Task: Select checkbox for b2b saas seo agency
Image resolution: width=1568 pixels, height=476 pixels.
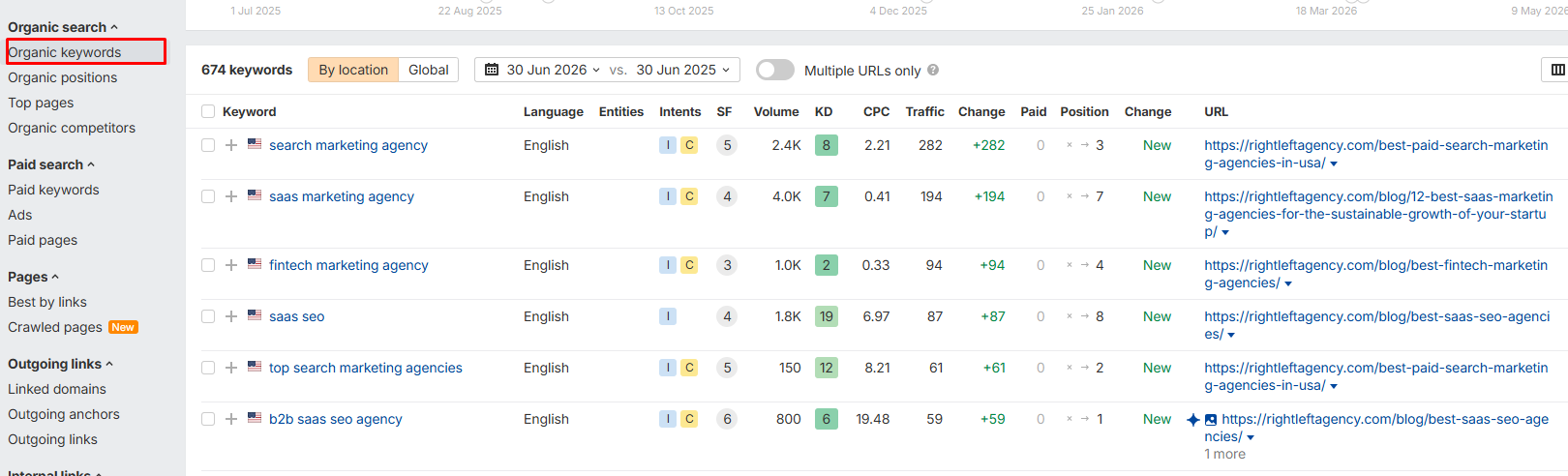Action: (x=208, y=419)
